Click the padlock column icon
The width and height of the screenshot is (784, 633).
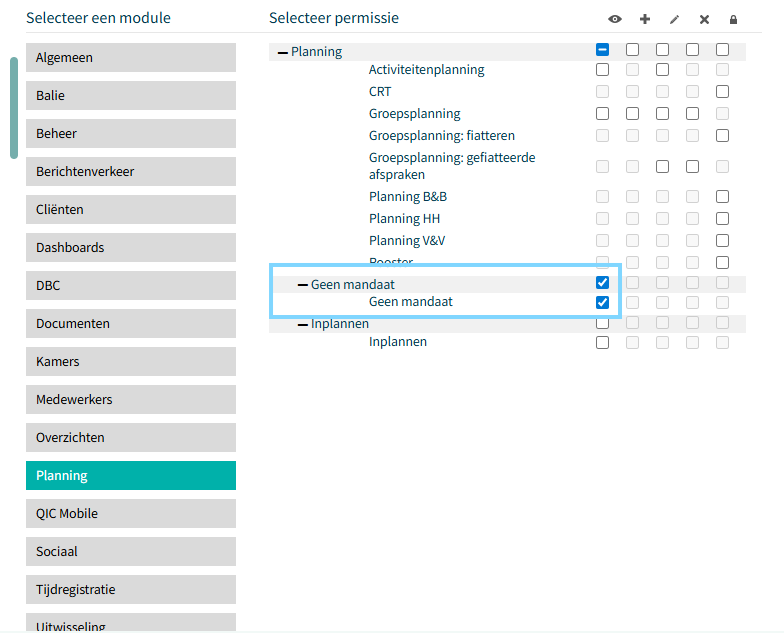click(733, 20)
